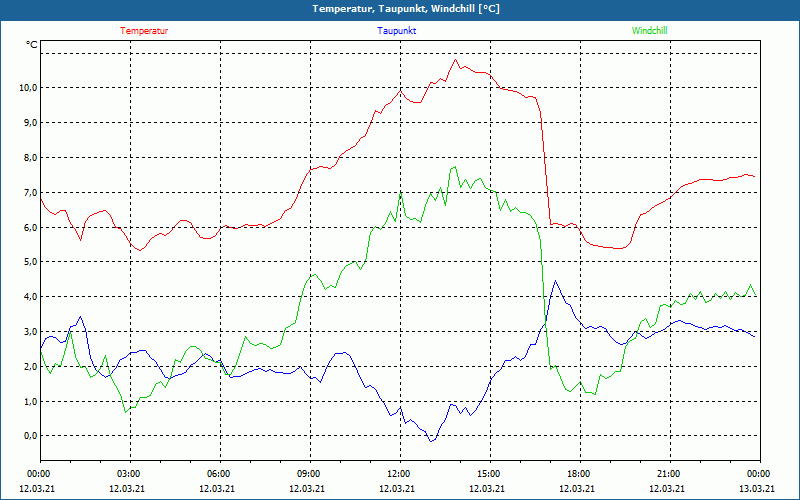Click the 5,0 y-axis value

click(x=30, y=262)
